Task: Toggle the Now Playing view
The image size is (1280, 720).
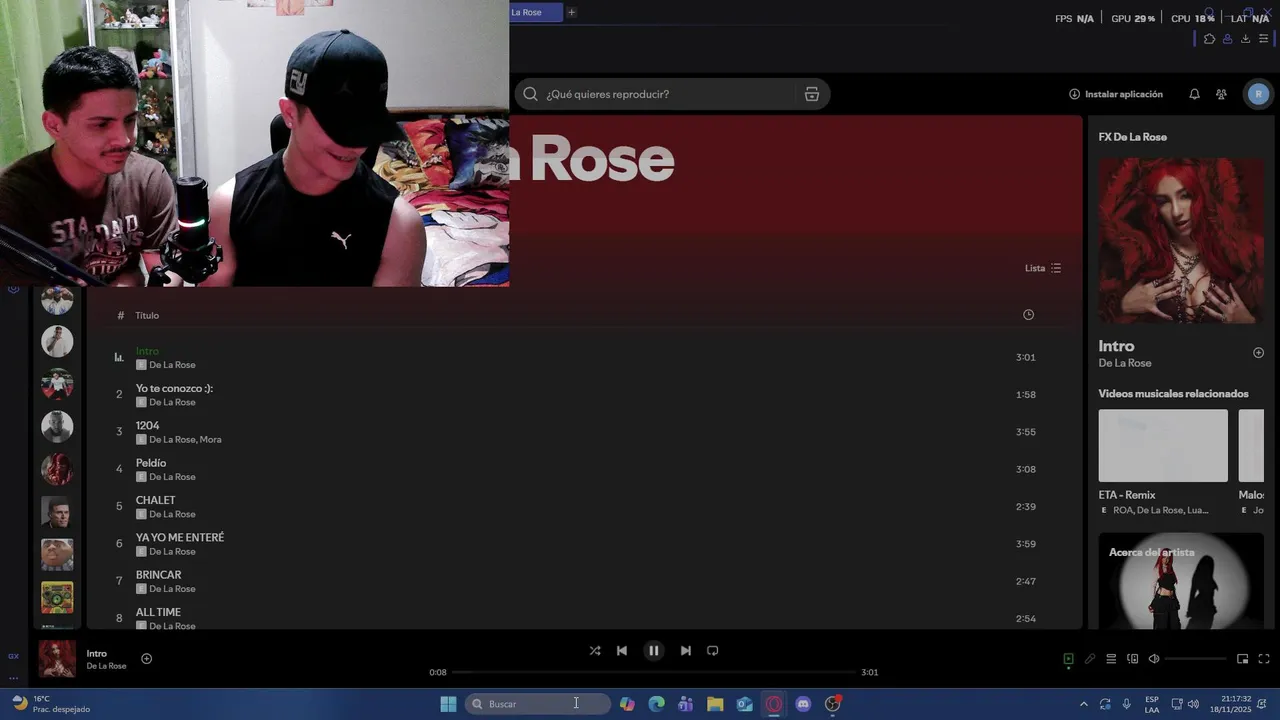Action: tap(1068, 659)
